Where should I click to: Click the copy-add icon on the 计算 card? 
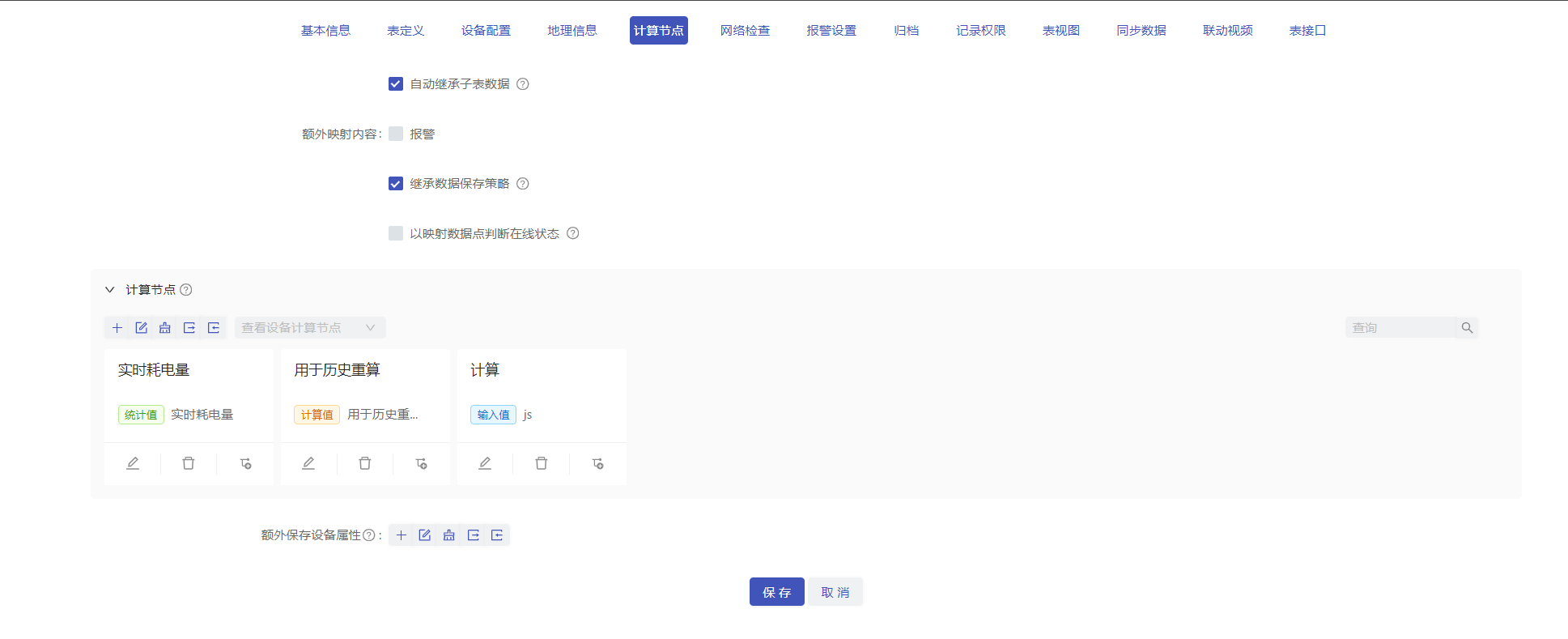[597, 463]
